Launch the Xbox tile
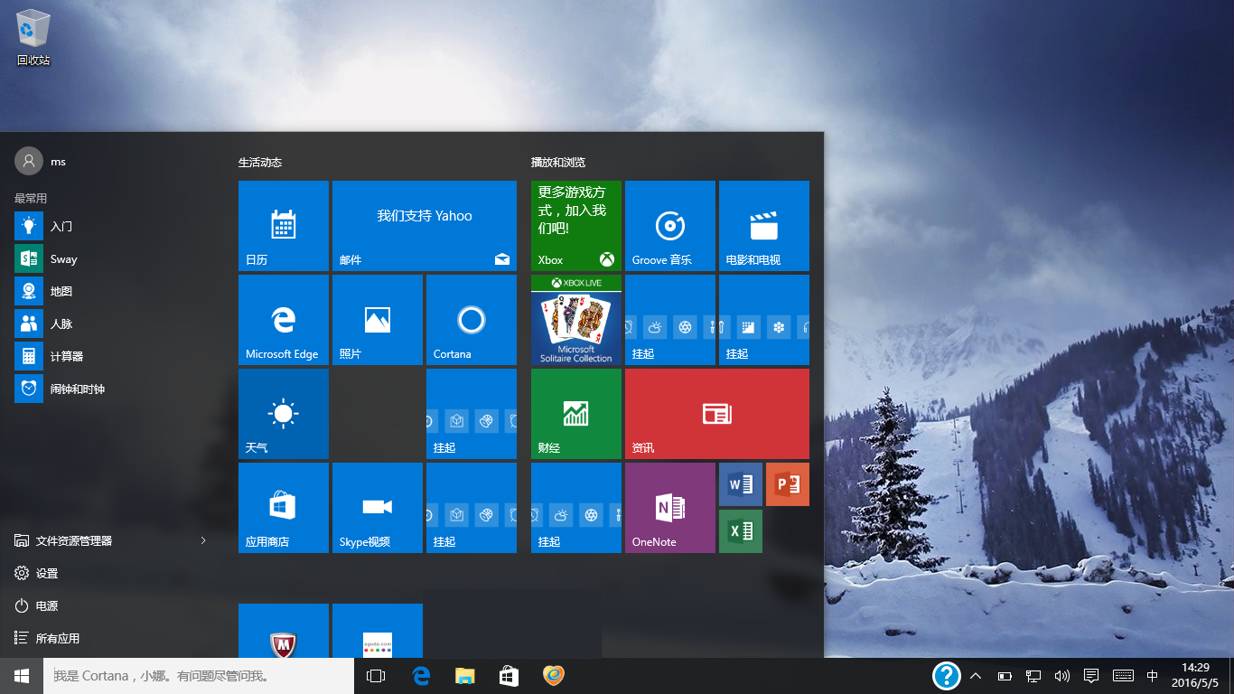This screenshot has width=1234, height=694. tap(575, 226)
